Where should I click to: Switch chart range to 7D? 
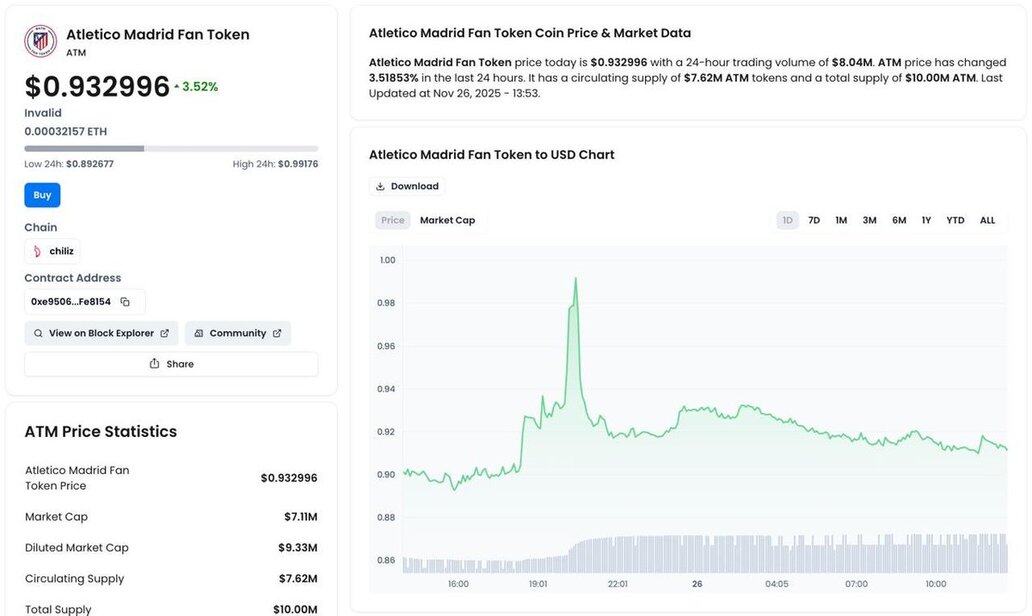[x=814, y=220]
